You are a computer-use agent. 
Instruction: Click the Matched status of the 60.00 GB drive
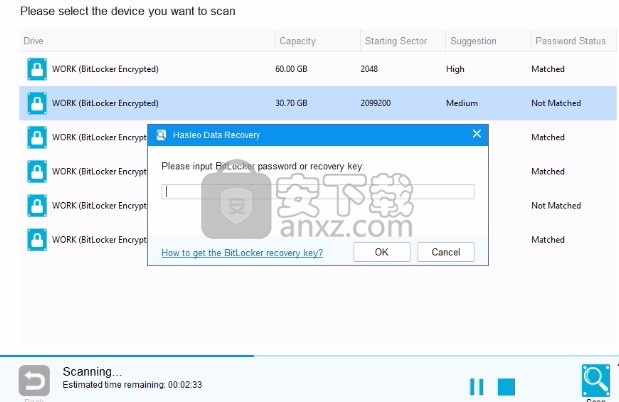[x=548, y=69]
